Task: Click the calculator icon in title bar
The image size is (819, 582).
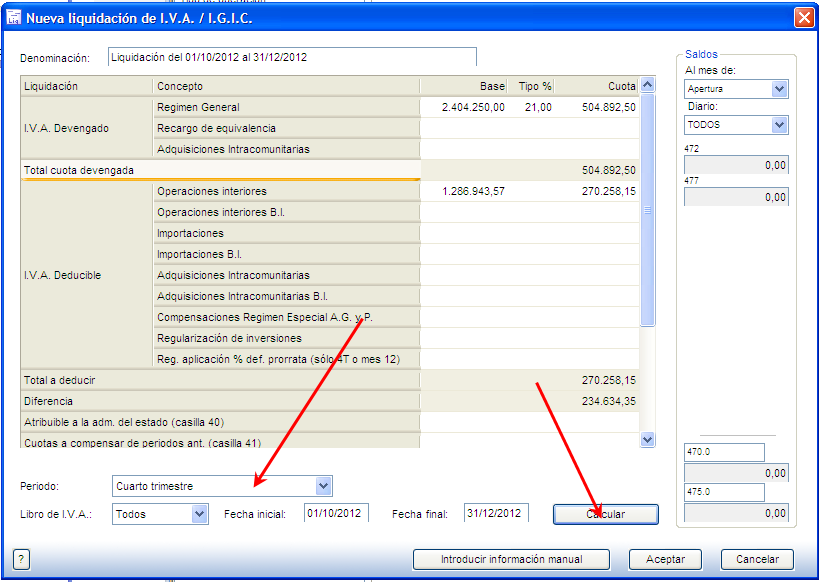Action: pos(13,17)
